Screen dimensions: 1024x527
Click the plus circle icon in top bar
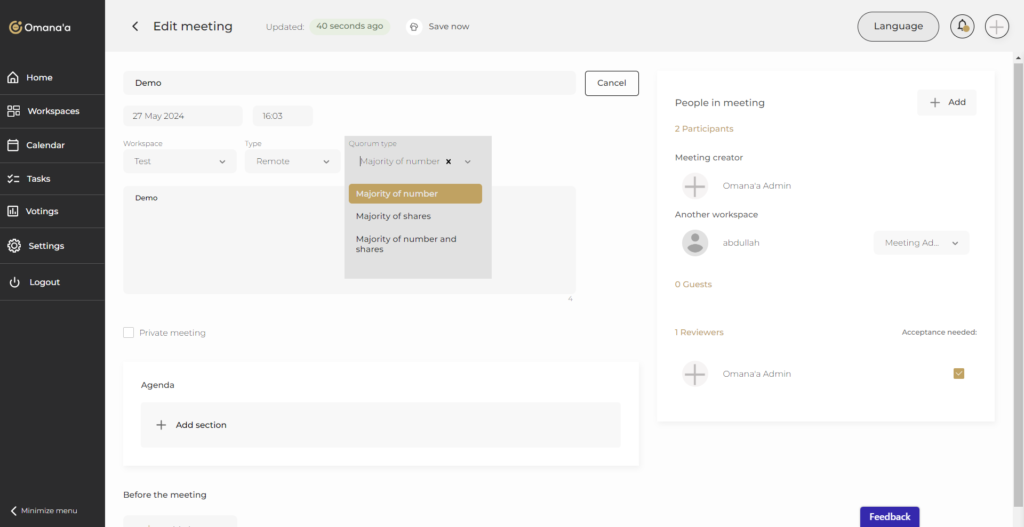coord(996,27)
